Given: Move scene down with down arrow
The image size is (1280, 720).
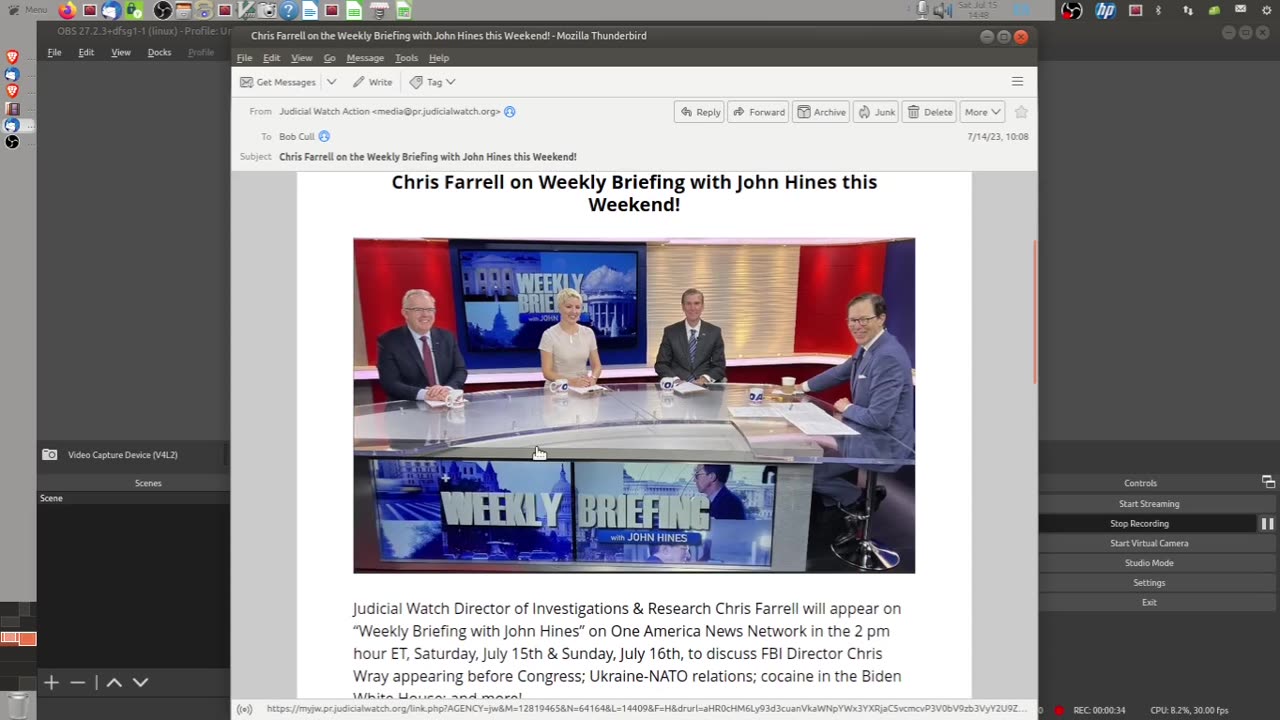Looking at the screenshot, I should click(141, 682).
